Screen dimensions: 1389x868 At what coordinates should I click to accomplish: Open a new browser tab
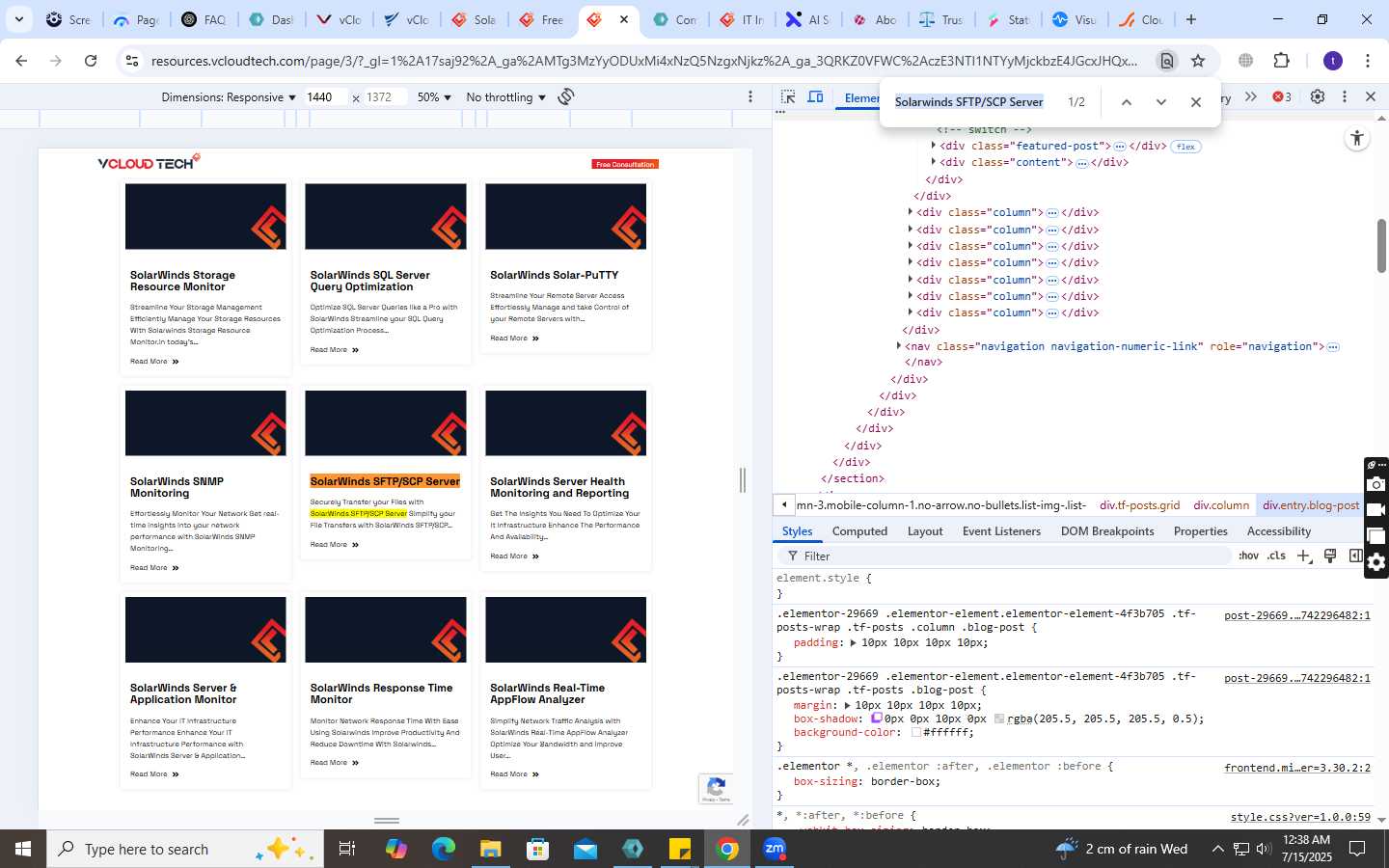(1191, 19)
